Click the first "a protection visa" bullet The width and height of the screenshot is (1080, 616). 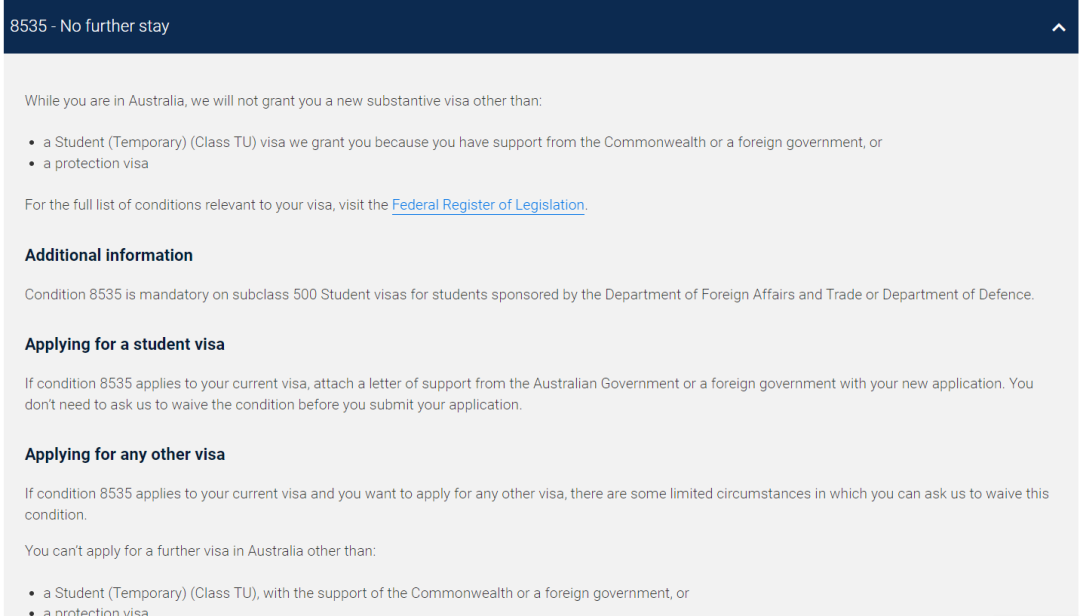point(96,163)
